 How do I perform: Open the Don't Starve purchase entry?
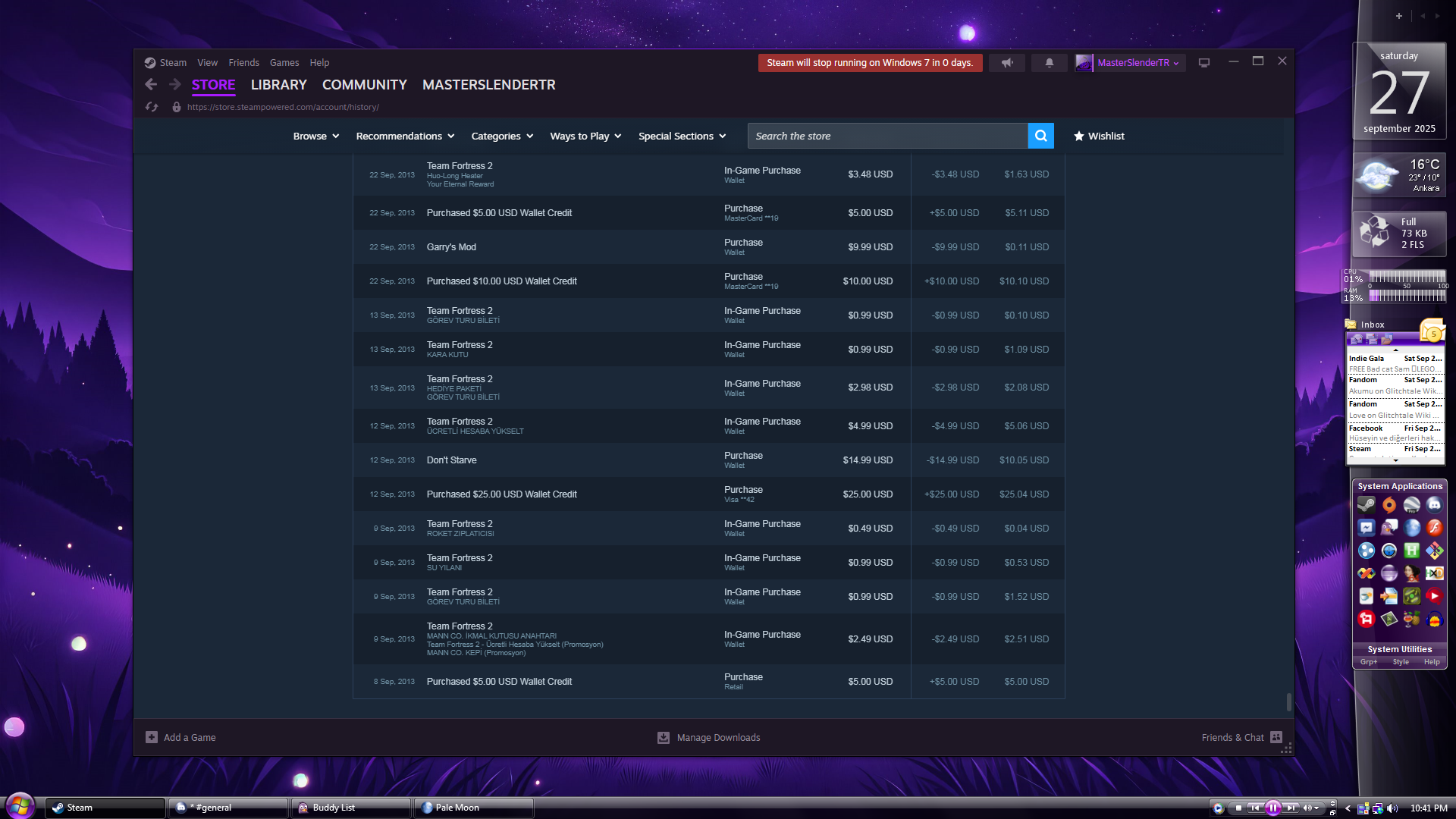click(709, 460)
